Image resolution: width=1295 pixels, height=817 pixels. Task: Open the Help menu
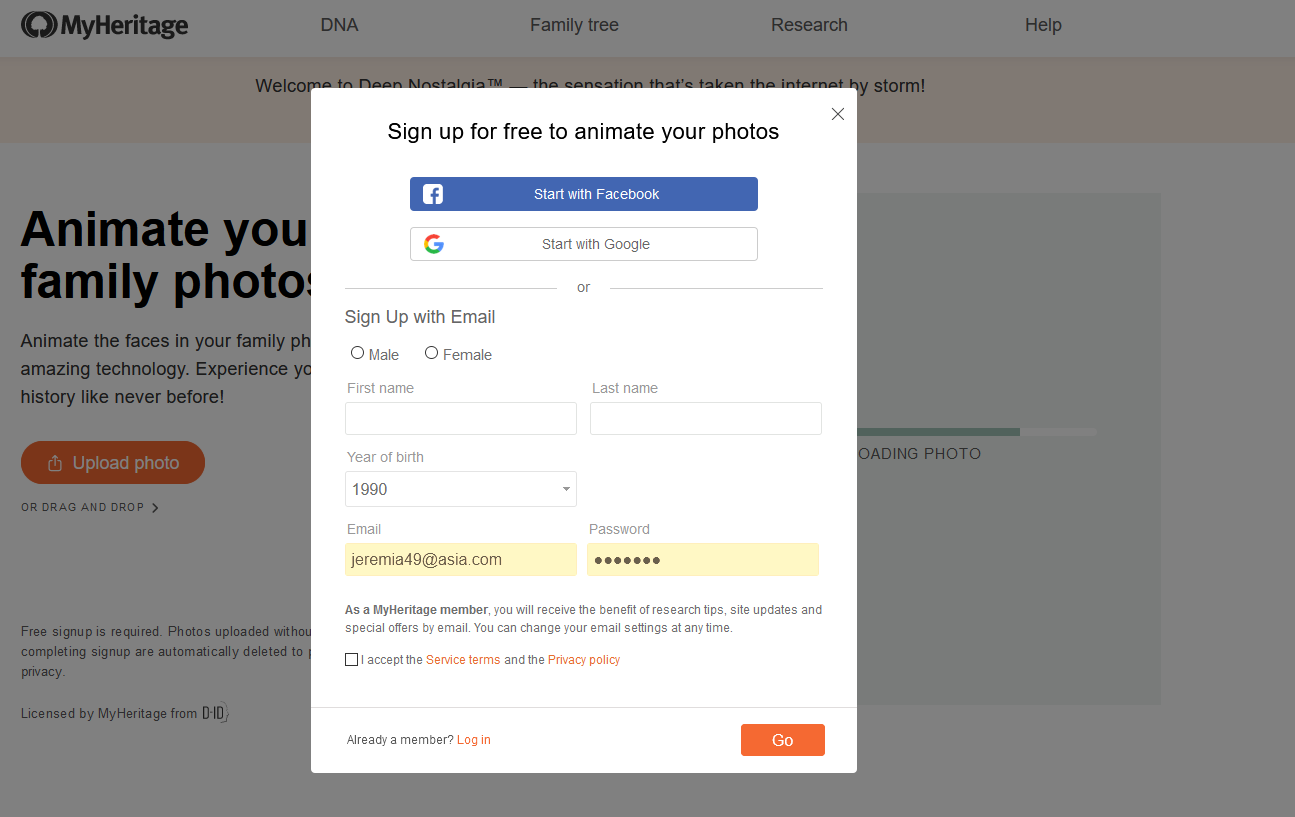tap(1043, 25)
